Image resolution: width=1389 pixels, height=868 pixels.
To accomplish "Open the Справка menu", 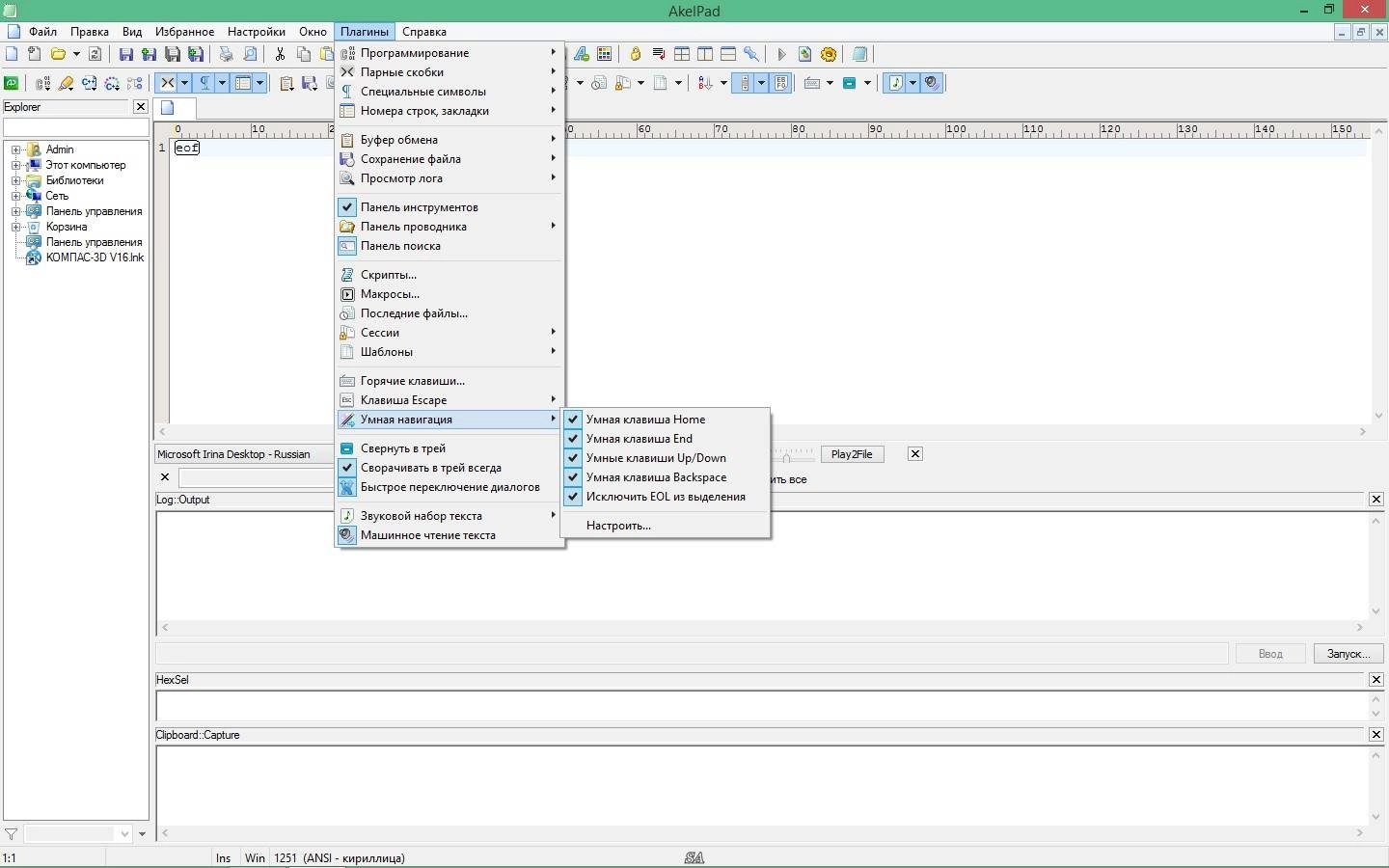I will [424, 32].
